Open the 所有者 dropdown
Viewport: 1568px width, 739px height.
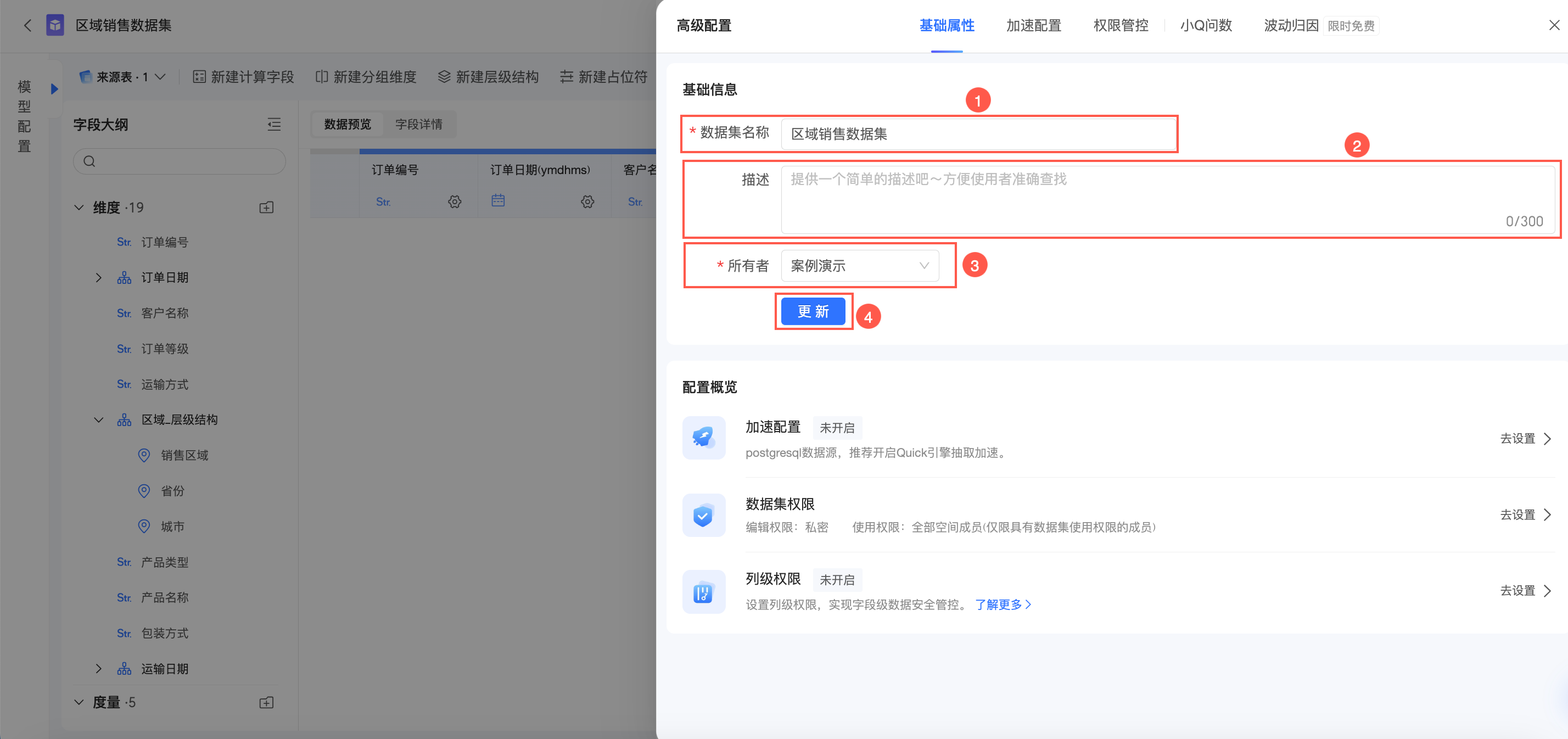pos(859,265)
